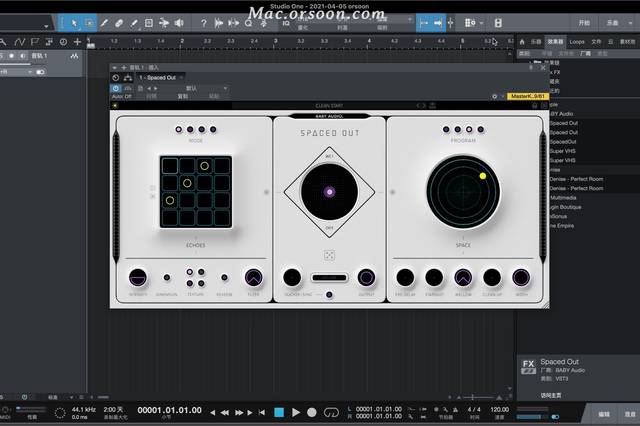The image size is (640, 426).
Task: Open the top-left dropdown arrow above the track list
Action: coord(46,26)
